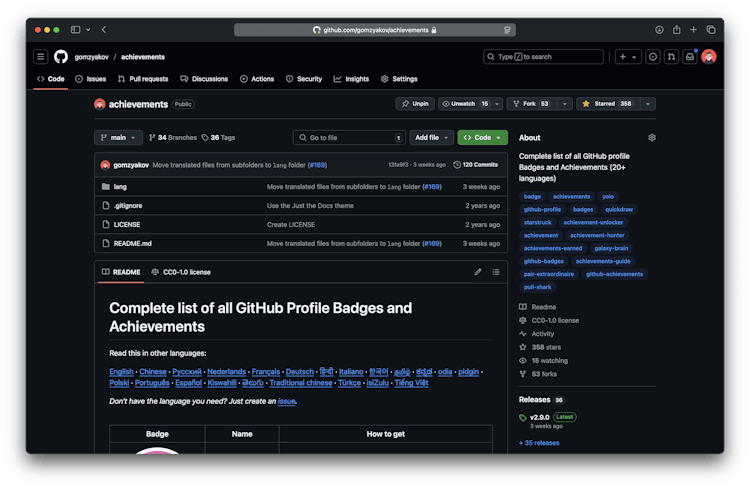The height and width of the screenshot is (488, 750).
Task: Open the lang folder
Action: point(120,187)
